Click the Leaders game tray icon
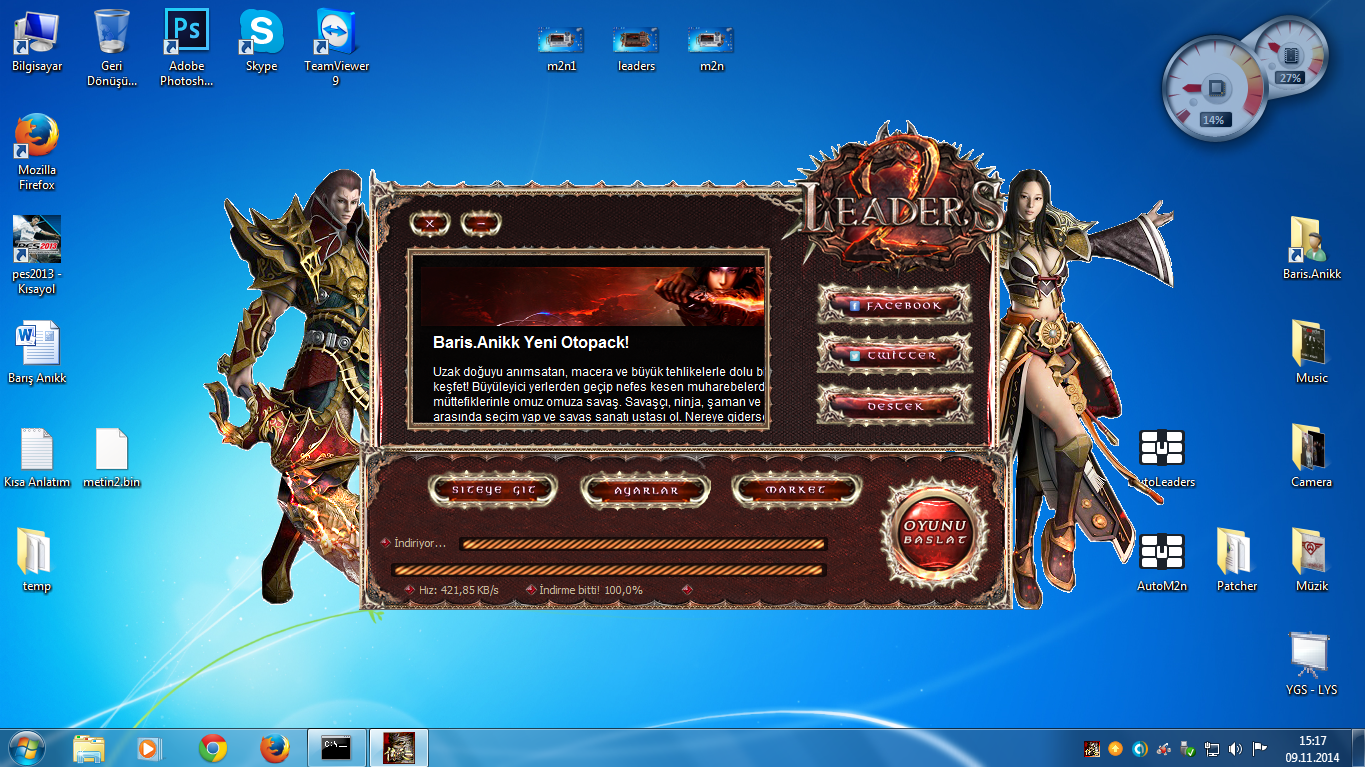Image resolution: width=1365 pixels, height=767 pixels. tap(1092, 748)
